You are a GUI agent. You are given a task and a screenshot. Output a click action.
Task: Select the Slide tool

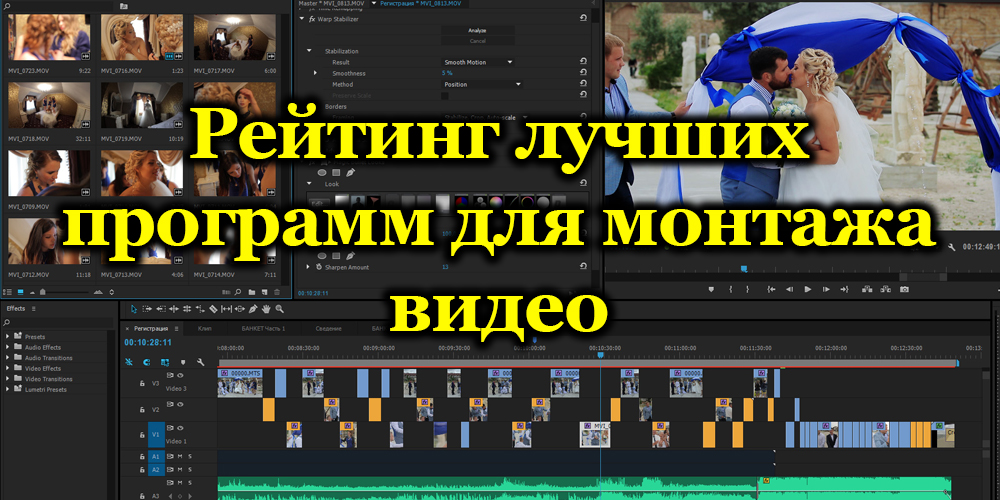click(x=240, y=309)
